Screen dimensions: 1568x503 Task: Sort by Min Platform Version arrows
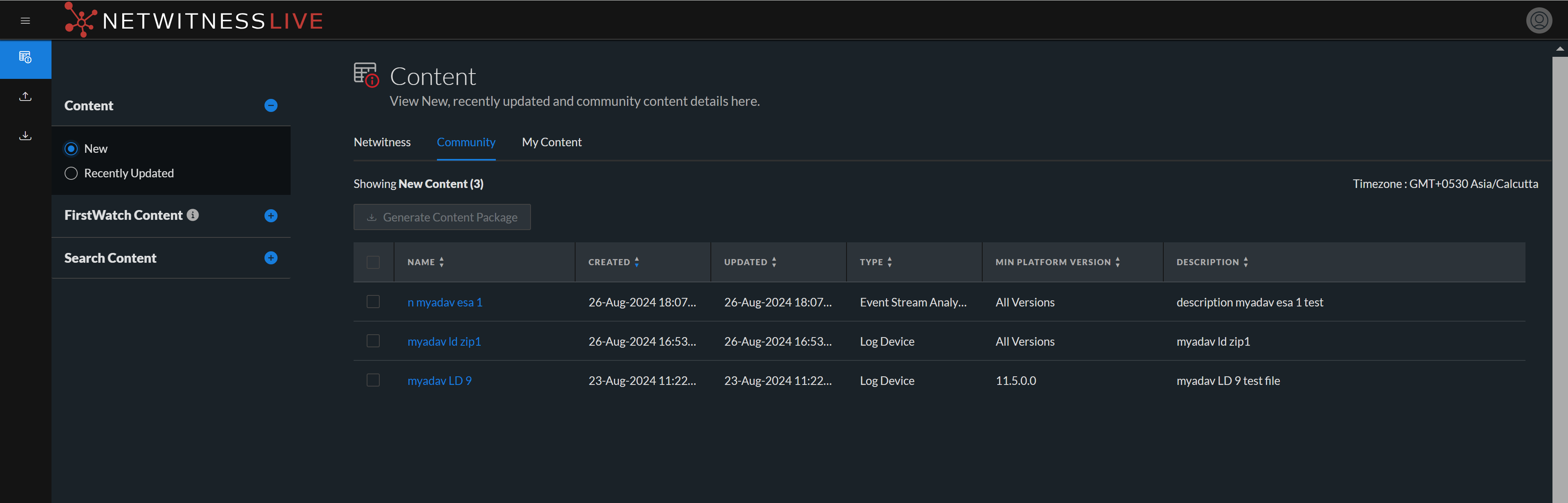(1118, 262)
